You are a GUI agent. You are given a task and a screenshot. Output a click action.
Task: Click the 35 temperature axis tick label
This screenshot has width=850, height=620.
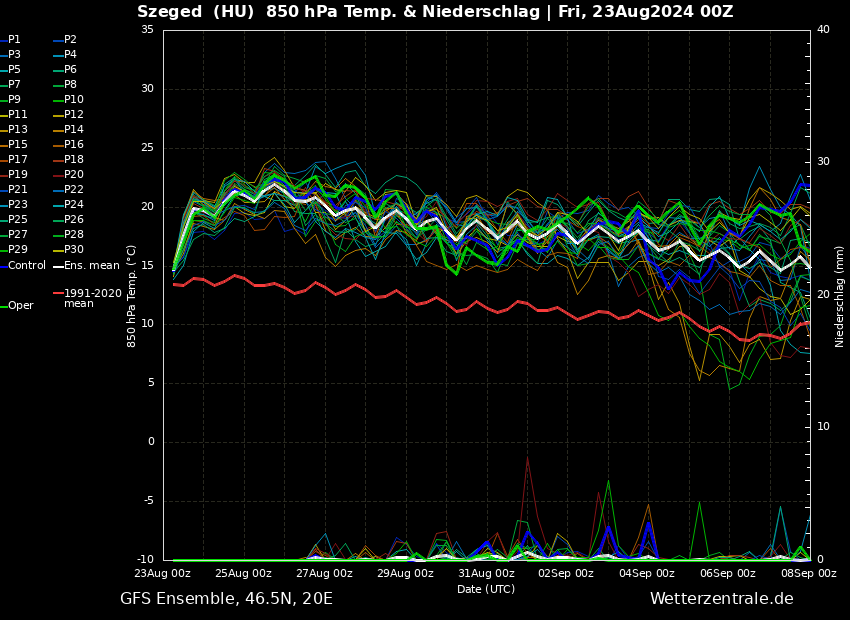[x=147, y=30]
